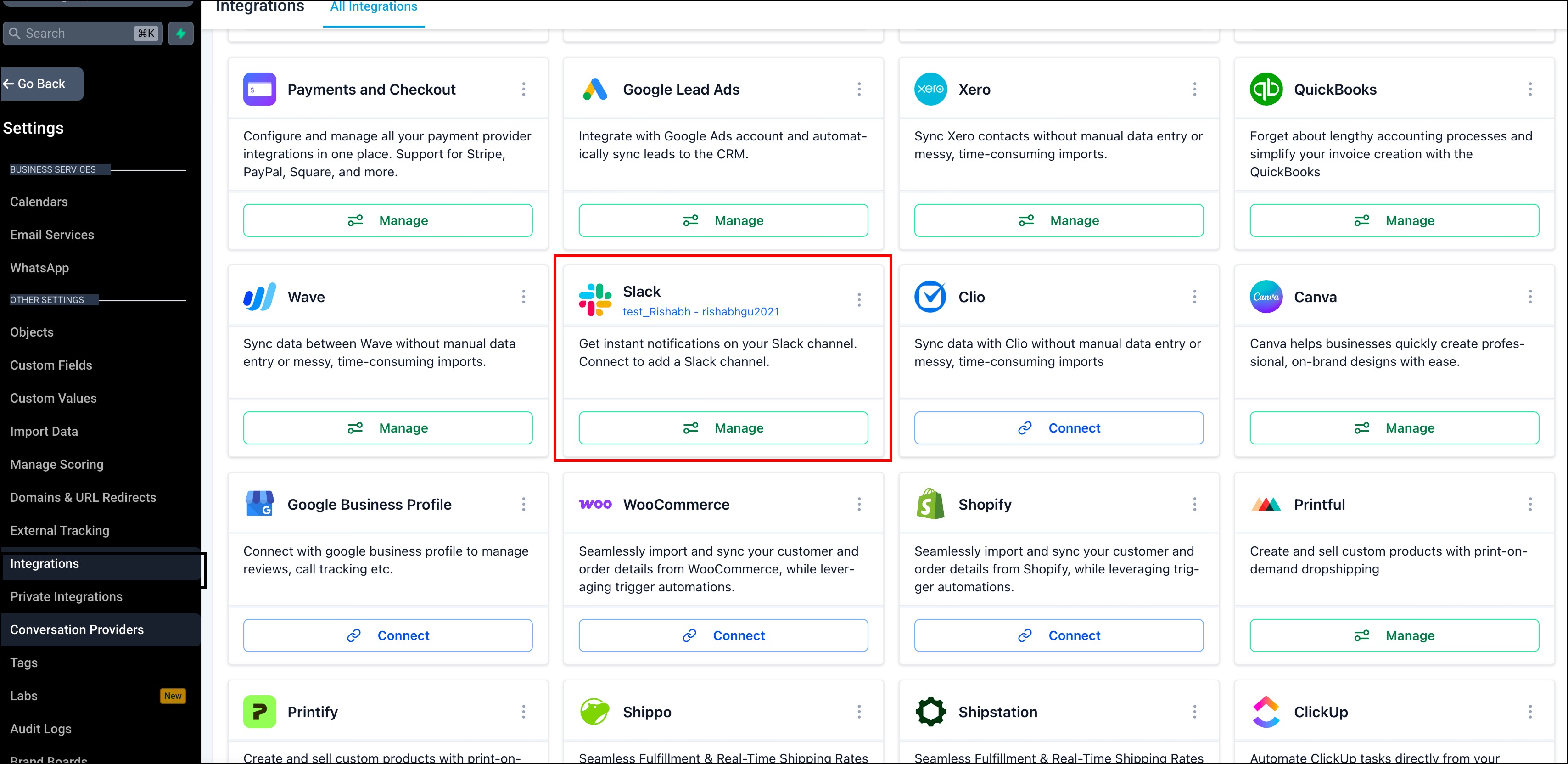This screenshot has height=764, width=1568.
Task: Click Manage on the Slack card
Action: point(723,428)
